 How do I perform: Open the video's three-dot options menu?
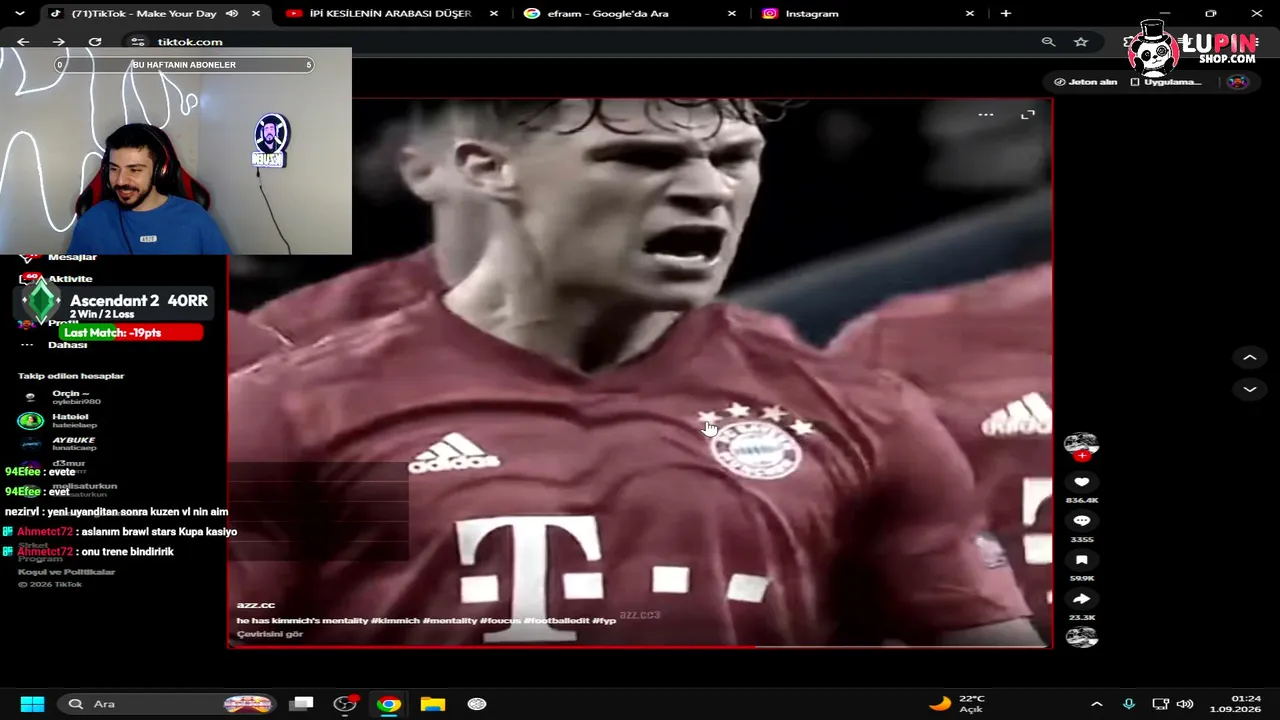click(x=986, y=115)
